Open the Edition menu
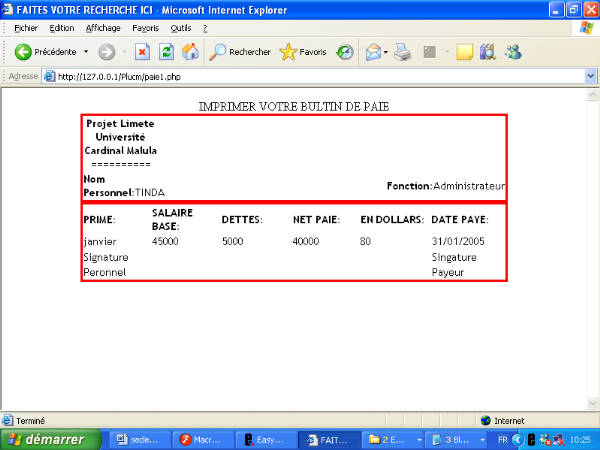This screenshot has height=450, width=600. click(62, 28)
